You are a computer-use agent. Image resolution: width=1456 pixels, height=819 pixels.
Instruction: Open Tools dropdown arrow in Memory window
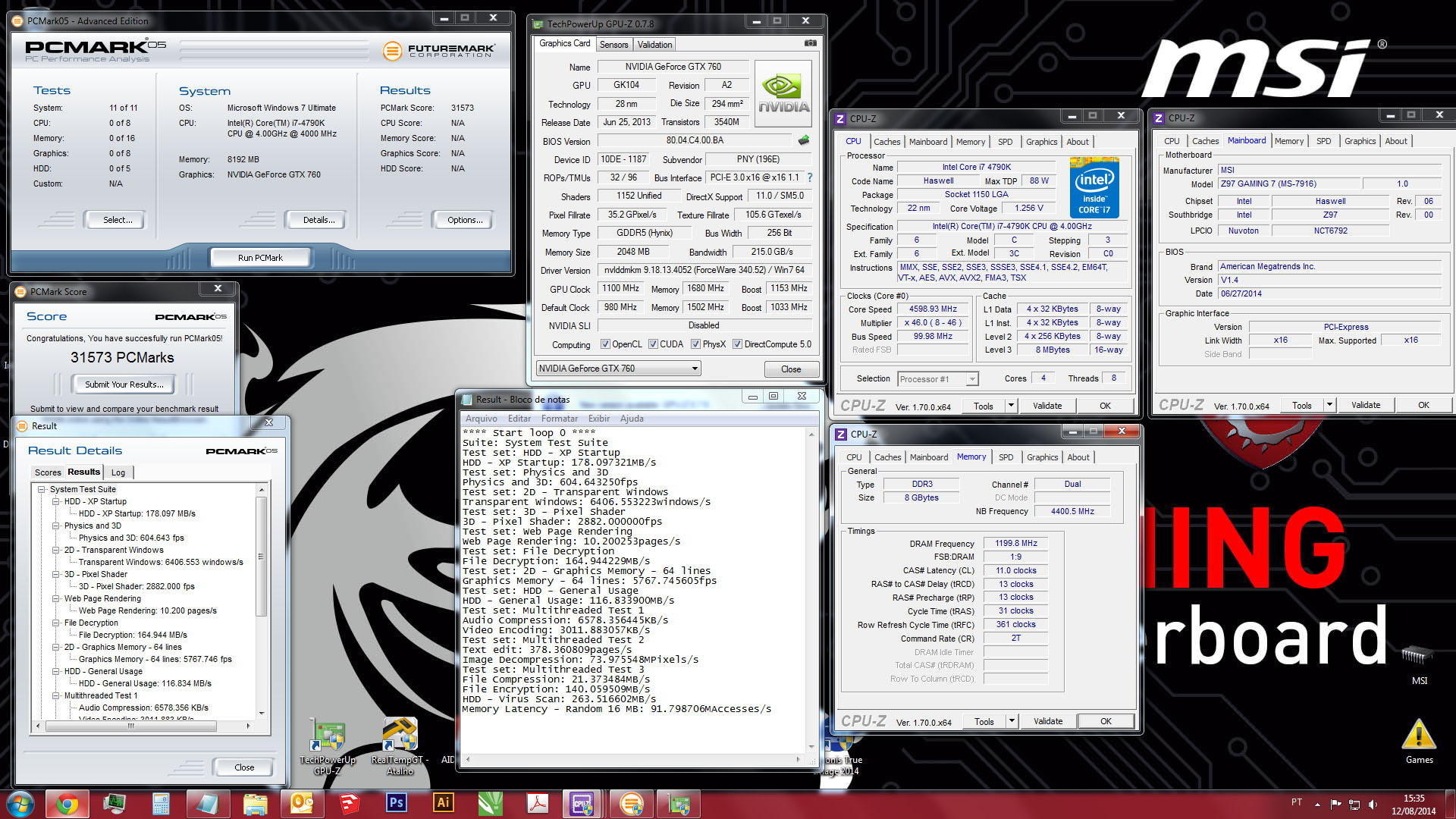tap(1012, 721)
